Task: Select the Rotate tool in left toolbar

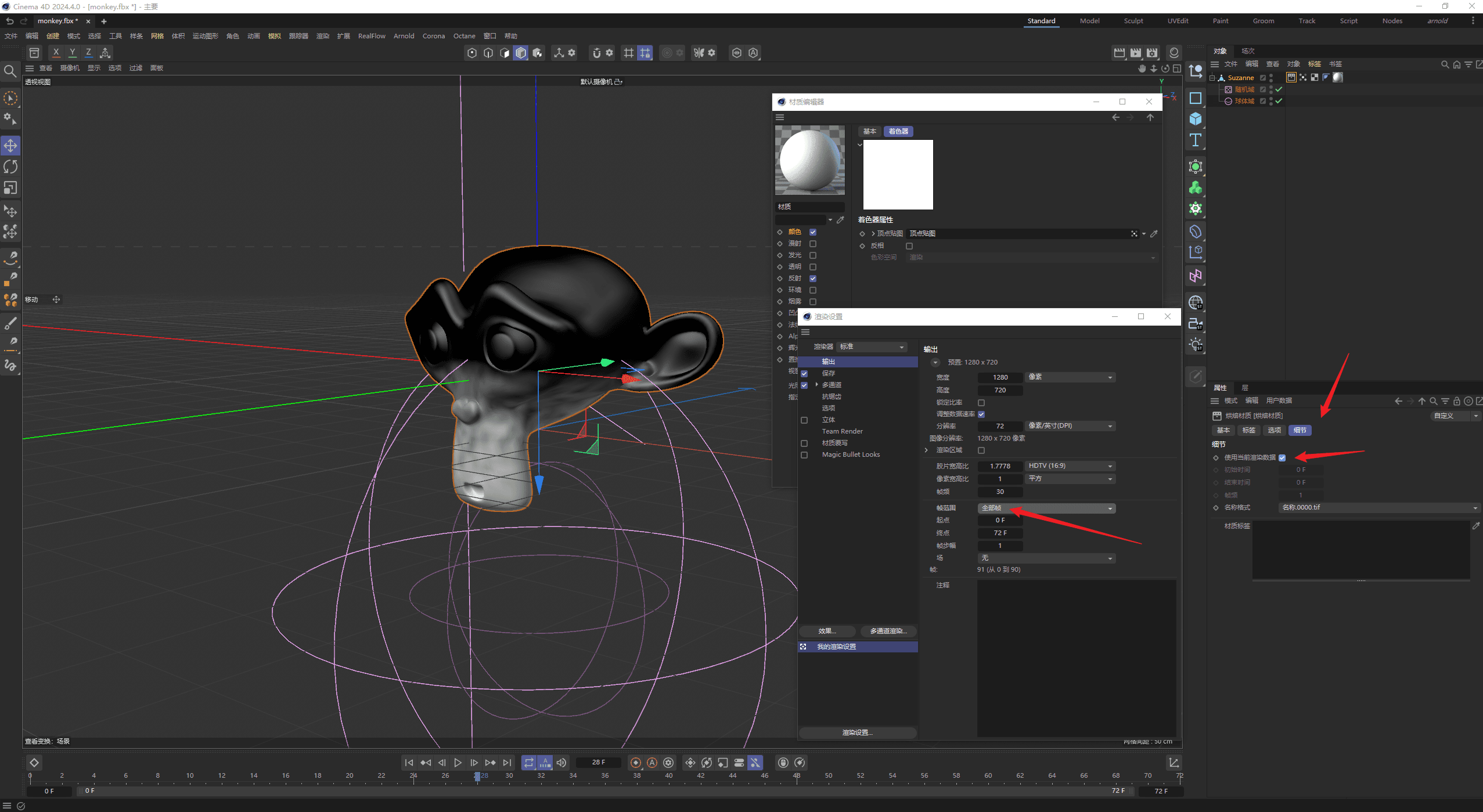Action: 10,167
